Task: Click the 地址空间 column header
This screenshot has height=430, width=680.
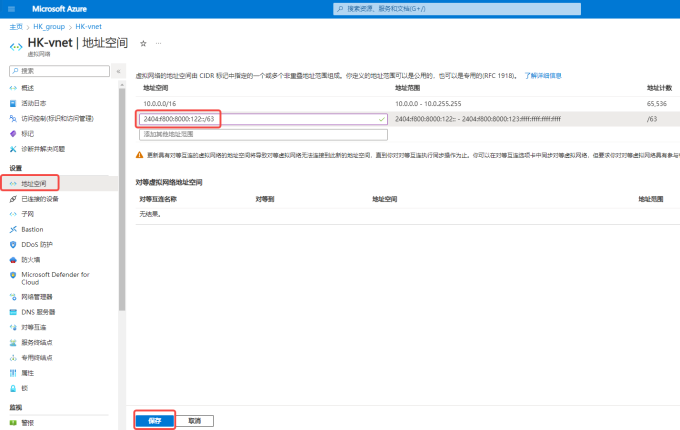Action: coord(155,88)
